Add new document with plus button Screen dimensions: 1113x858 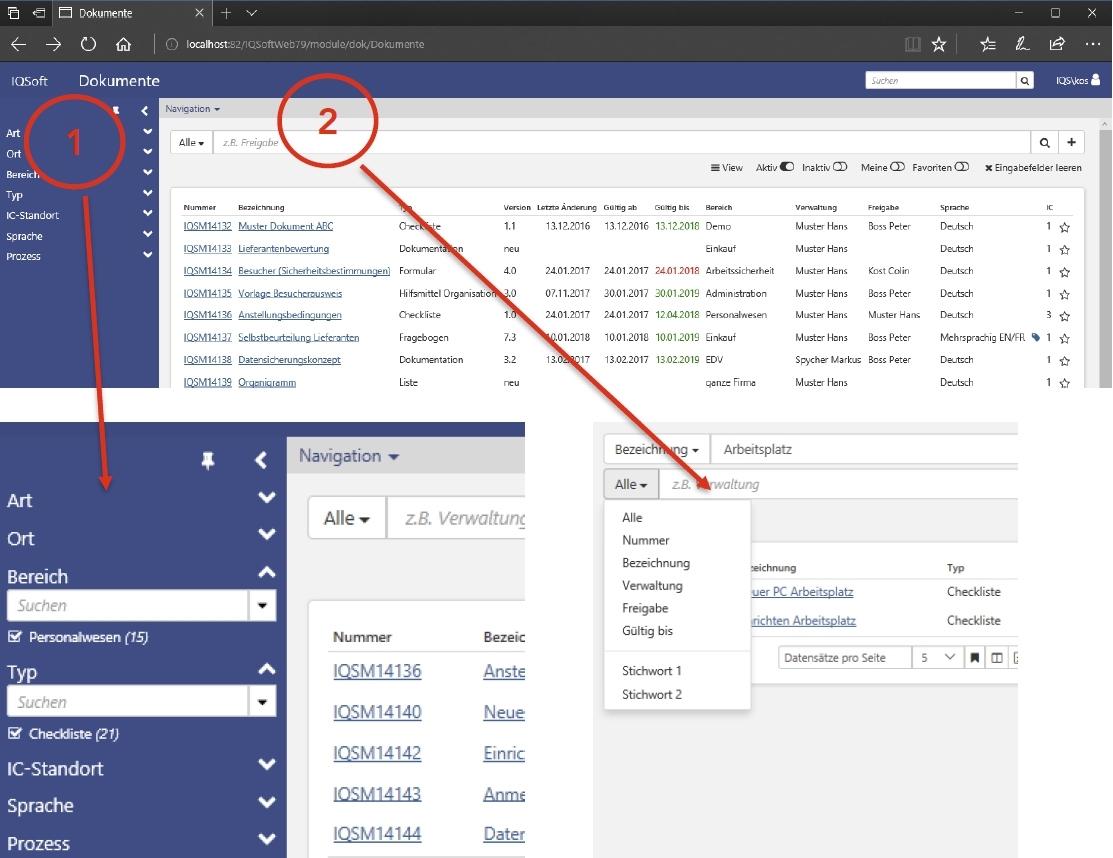point(1071,143)
